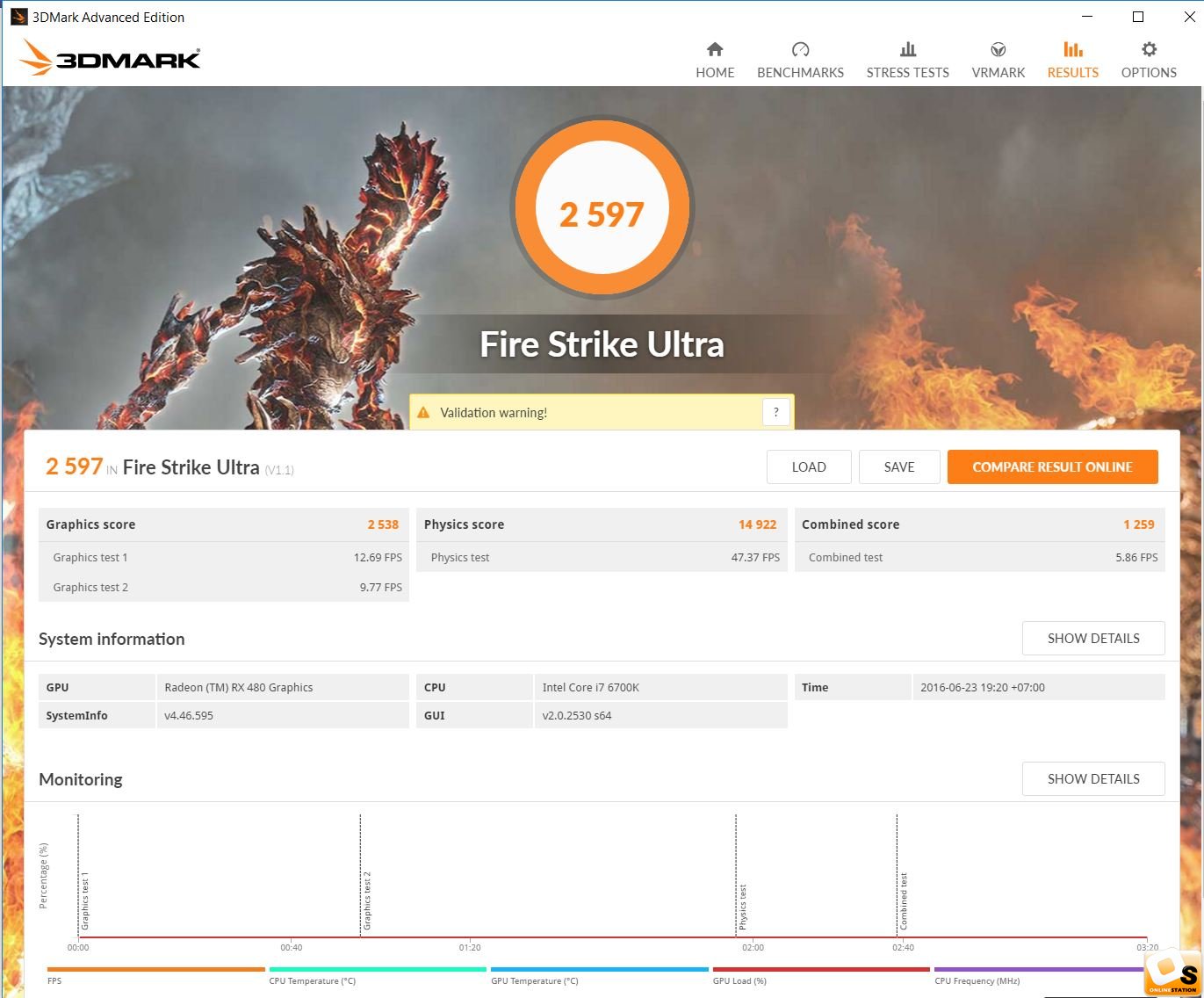The image size is (1204, 998).
Task: Click the CPU Temperature legend green bar
Action: point(378,970)
